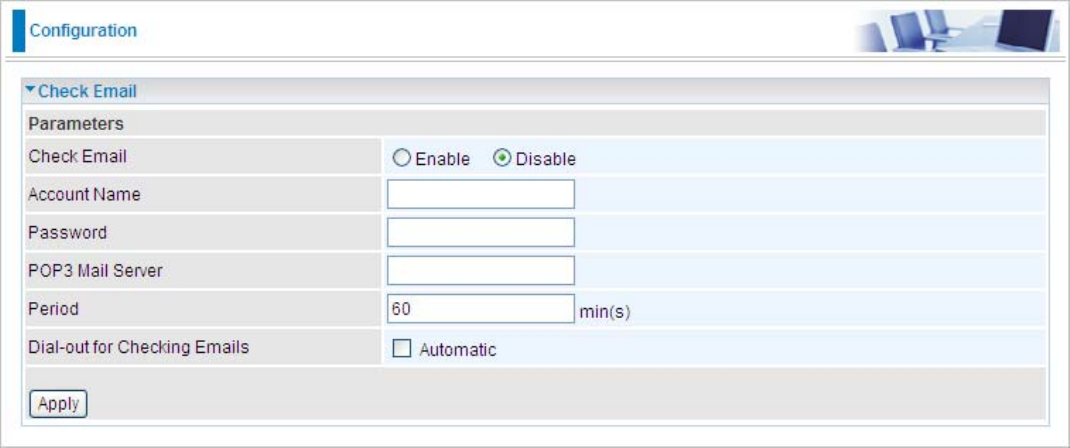Screen dimensions: 1070x448
Task: Click the Configuration page title
Action: point(83,31)
